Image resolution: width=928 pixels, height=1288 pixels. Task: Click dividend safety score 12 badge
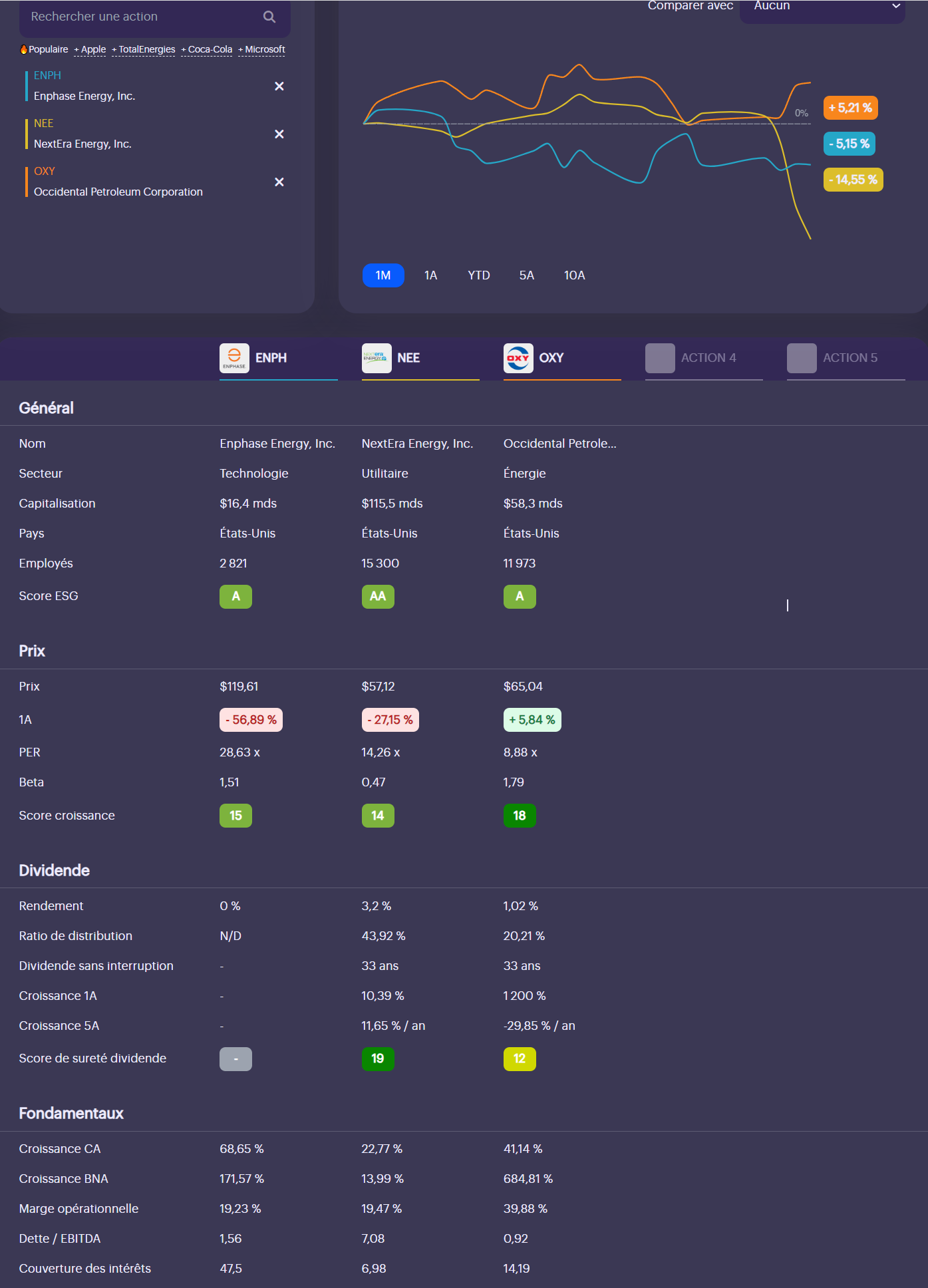coord(520,1059)
